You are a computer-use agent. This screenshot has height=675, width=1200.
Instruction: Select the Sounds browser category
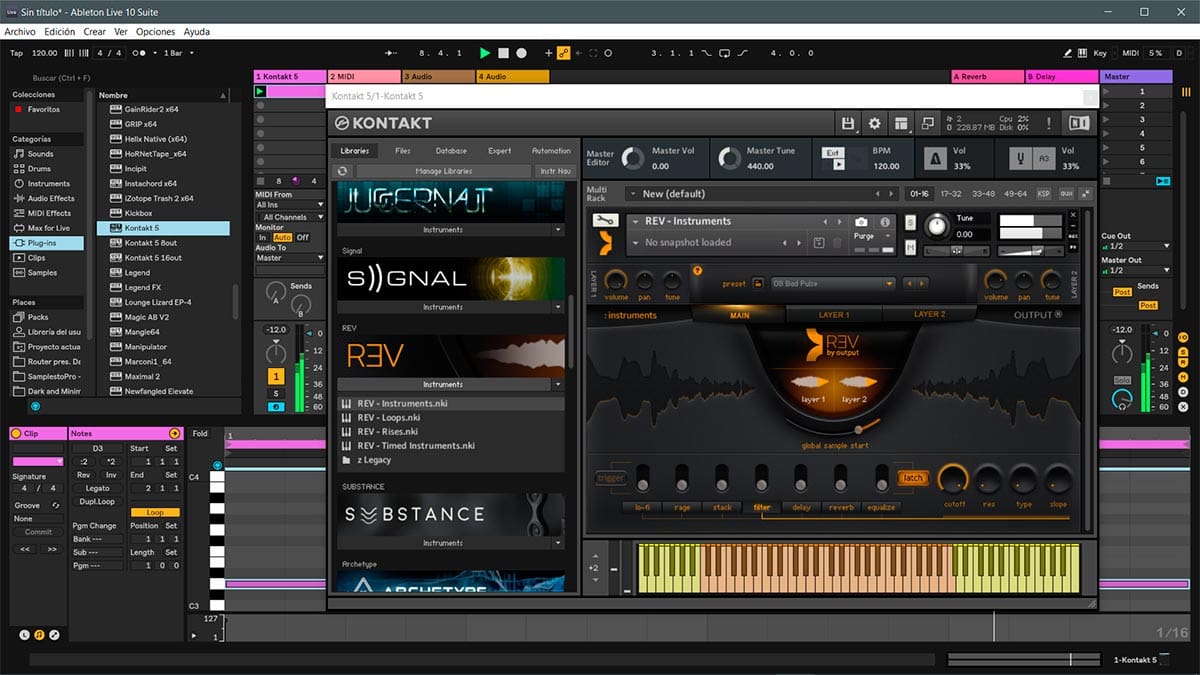40,154
